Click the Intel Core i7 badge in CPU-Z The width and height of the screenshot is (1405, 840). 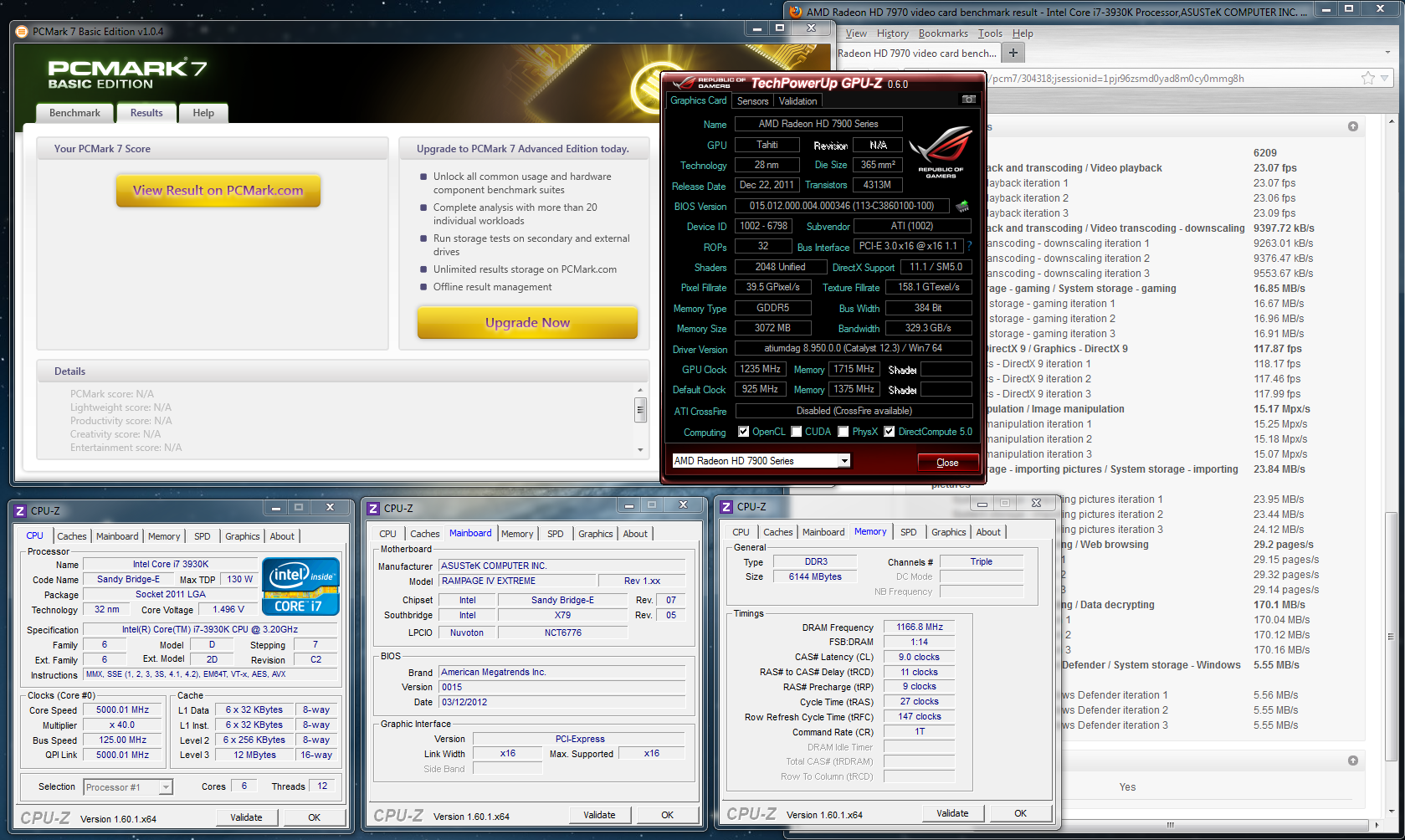300,586
